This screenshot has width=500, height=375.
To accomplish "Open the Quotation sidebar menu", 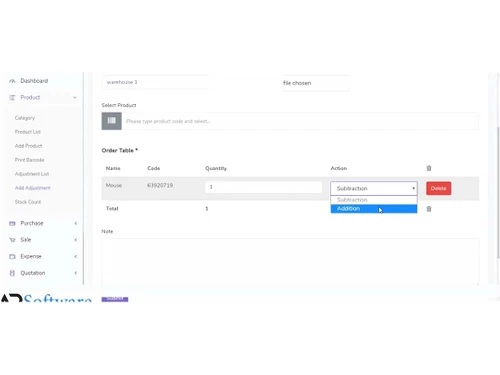I will point(33,273).
